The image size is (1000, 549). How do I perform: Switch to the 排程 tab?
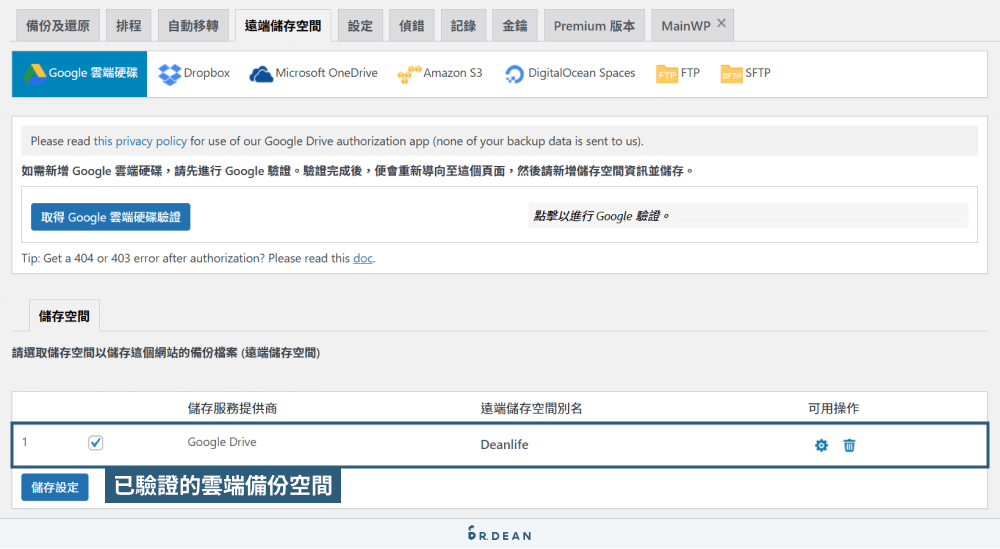tap(128, 26)
